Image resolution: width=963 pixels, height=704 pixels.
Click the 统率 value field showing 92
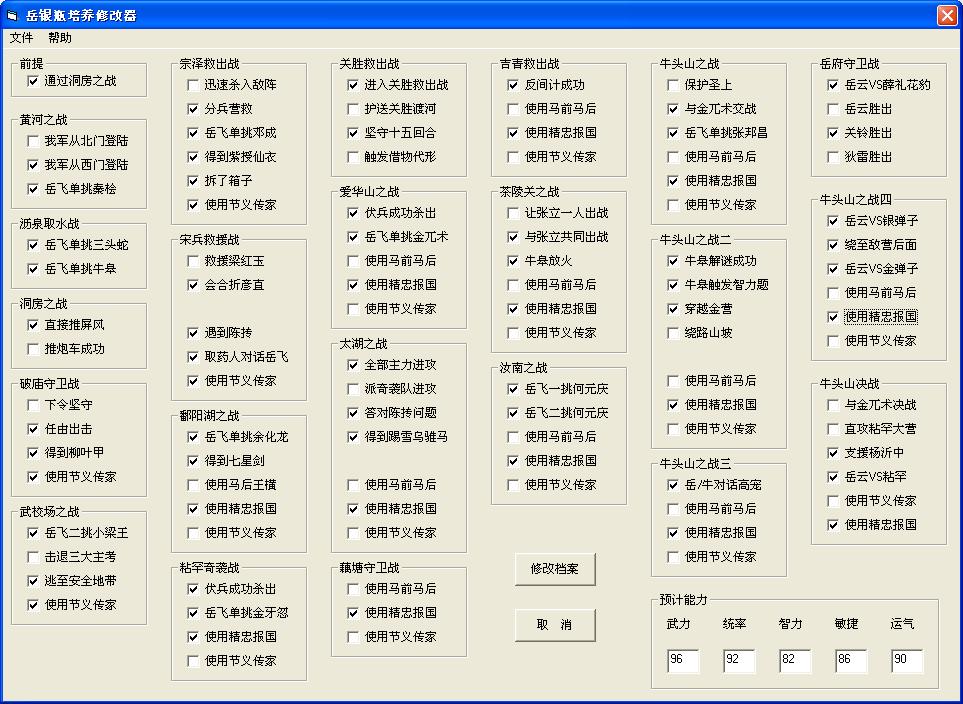point(739,660)
